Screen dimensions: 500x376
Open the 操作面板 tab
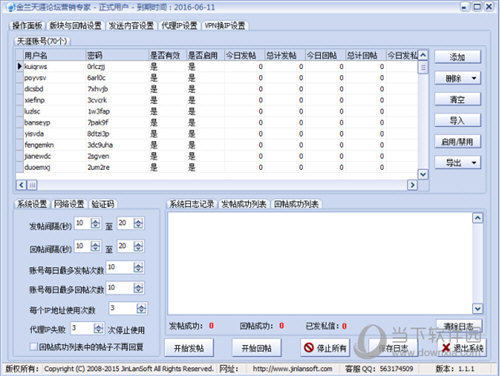[x=27, y=26]
